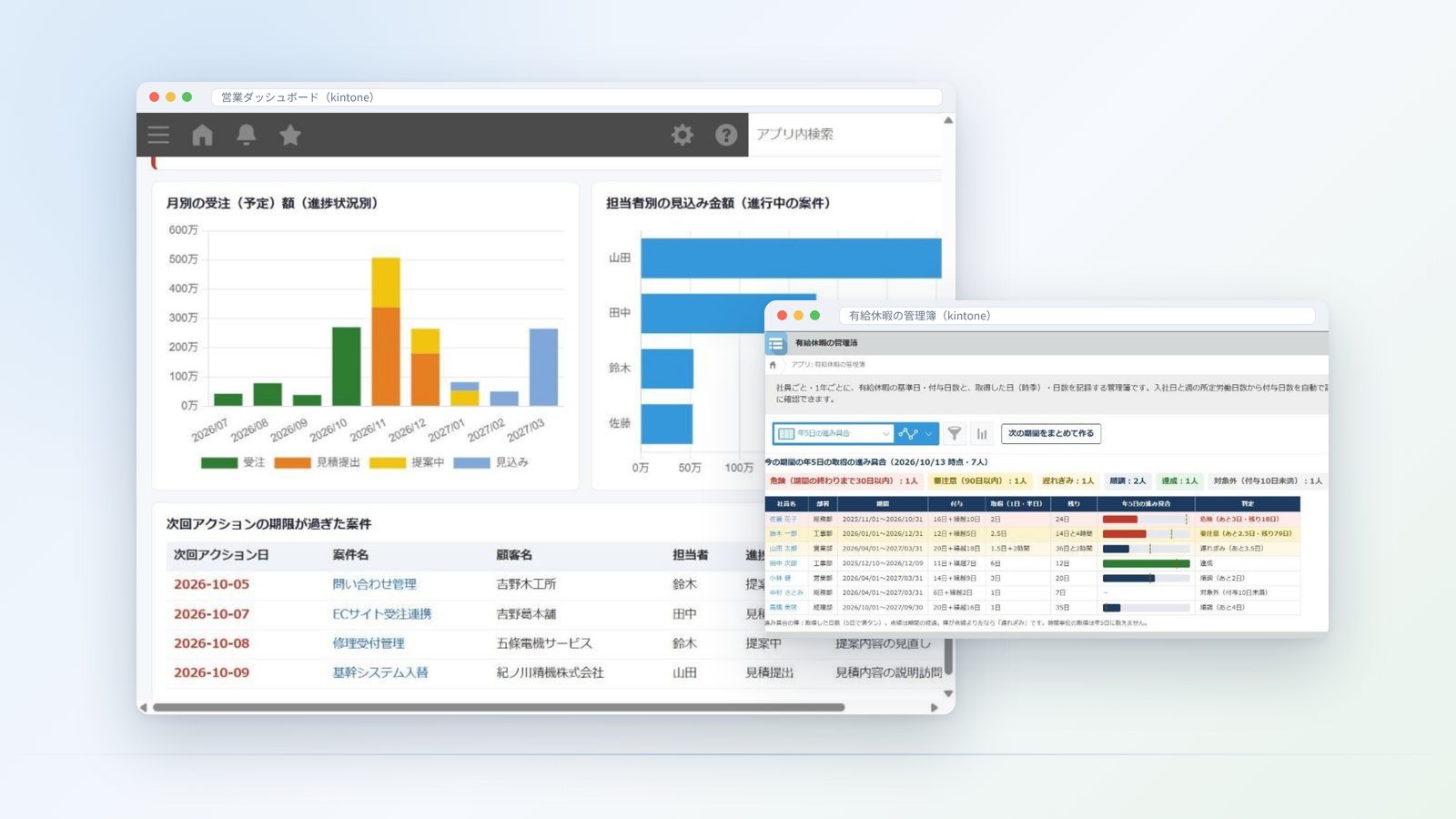The width and height of the screenshot is (1456, 819).
Task: Open the graph selector dropdown beside the view list
Action: tap(915, 433)
